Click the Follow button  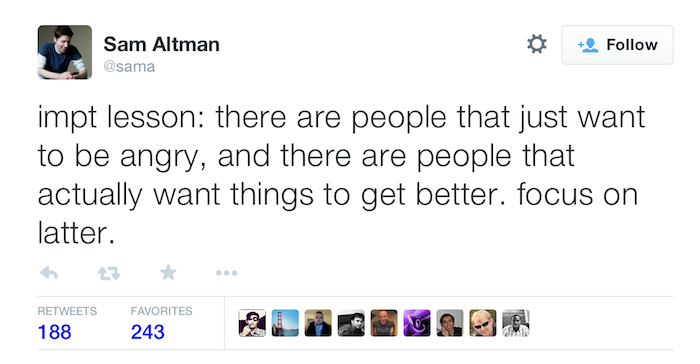tap(617, 45)
